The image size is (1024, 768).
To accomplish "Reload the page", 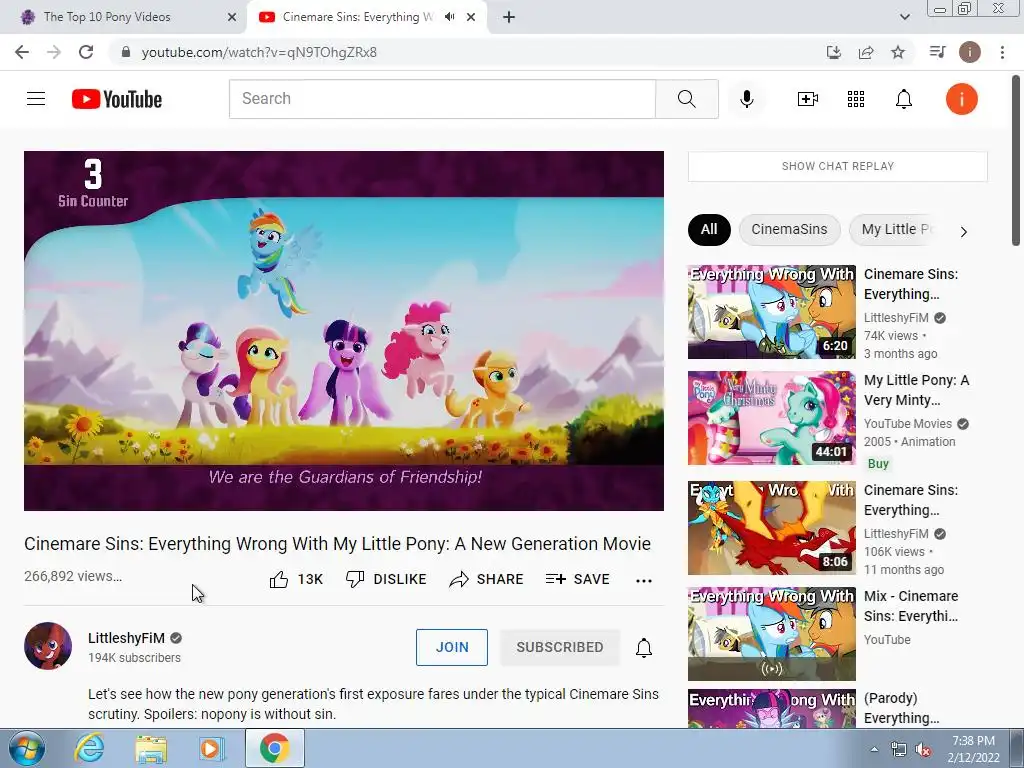I will (86, 52).
